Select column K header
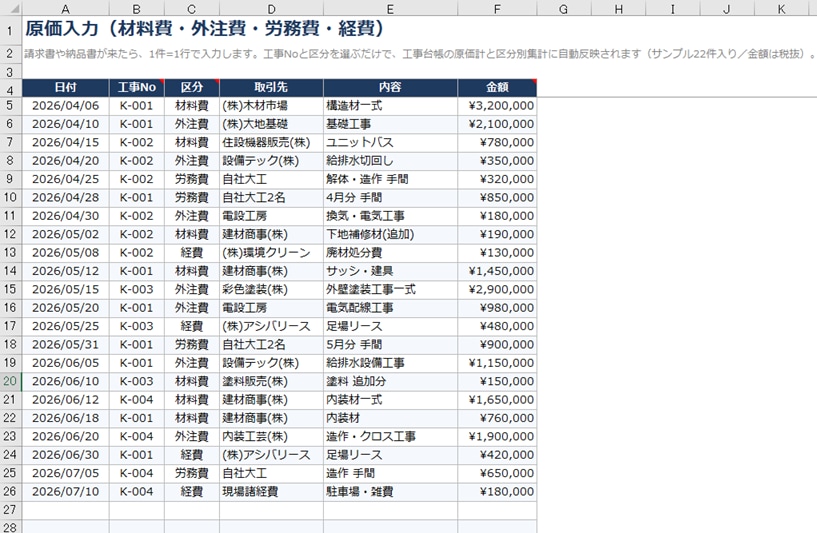Screen dimensions: 817x533 pos(781,8)
